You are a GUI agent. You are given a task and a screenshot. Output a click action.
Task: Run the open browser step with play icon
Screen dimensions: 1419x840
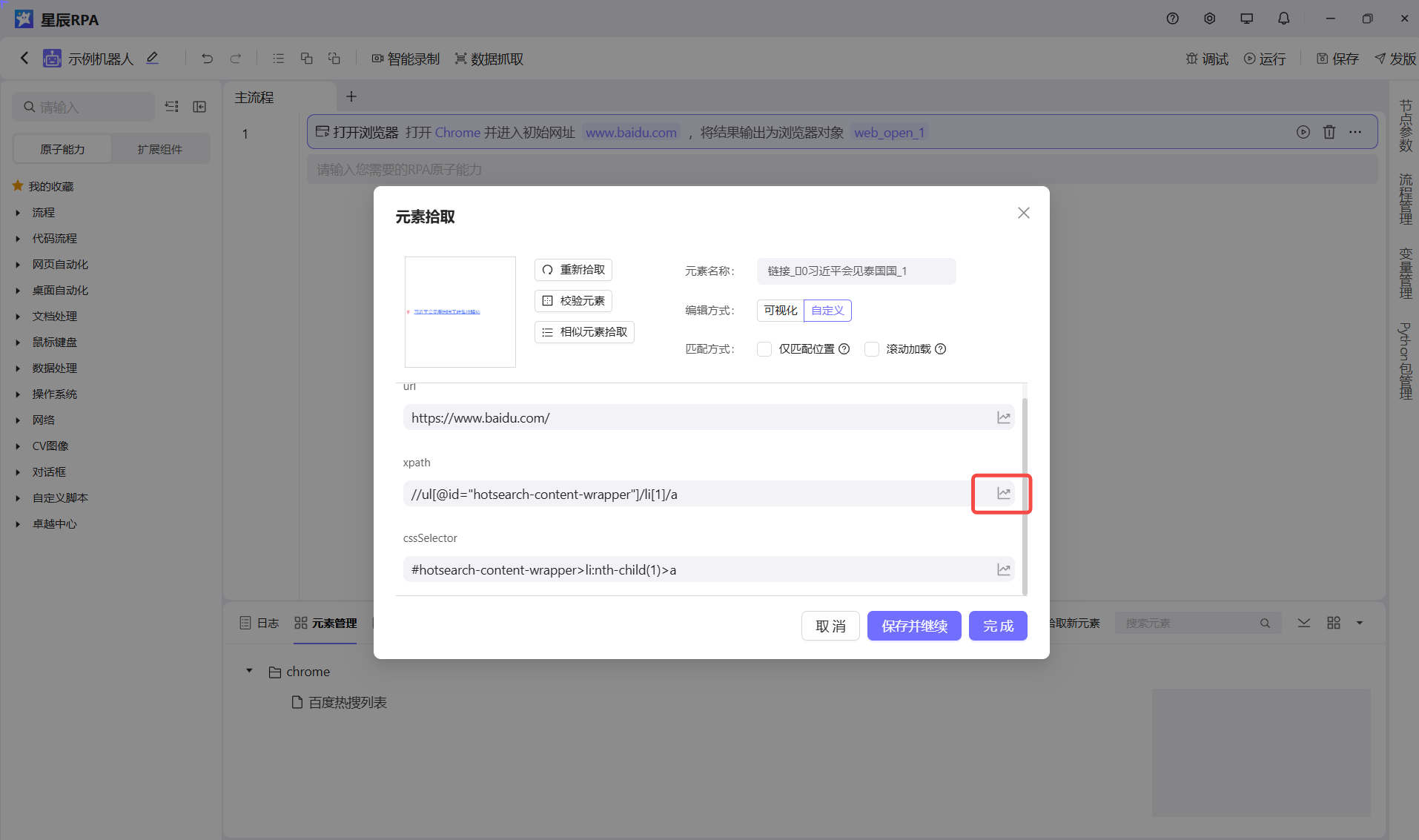pos(1303,132)
